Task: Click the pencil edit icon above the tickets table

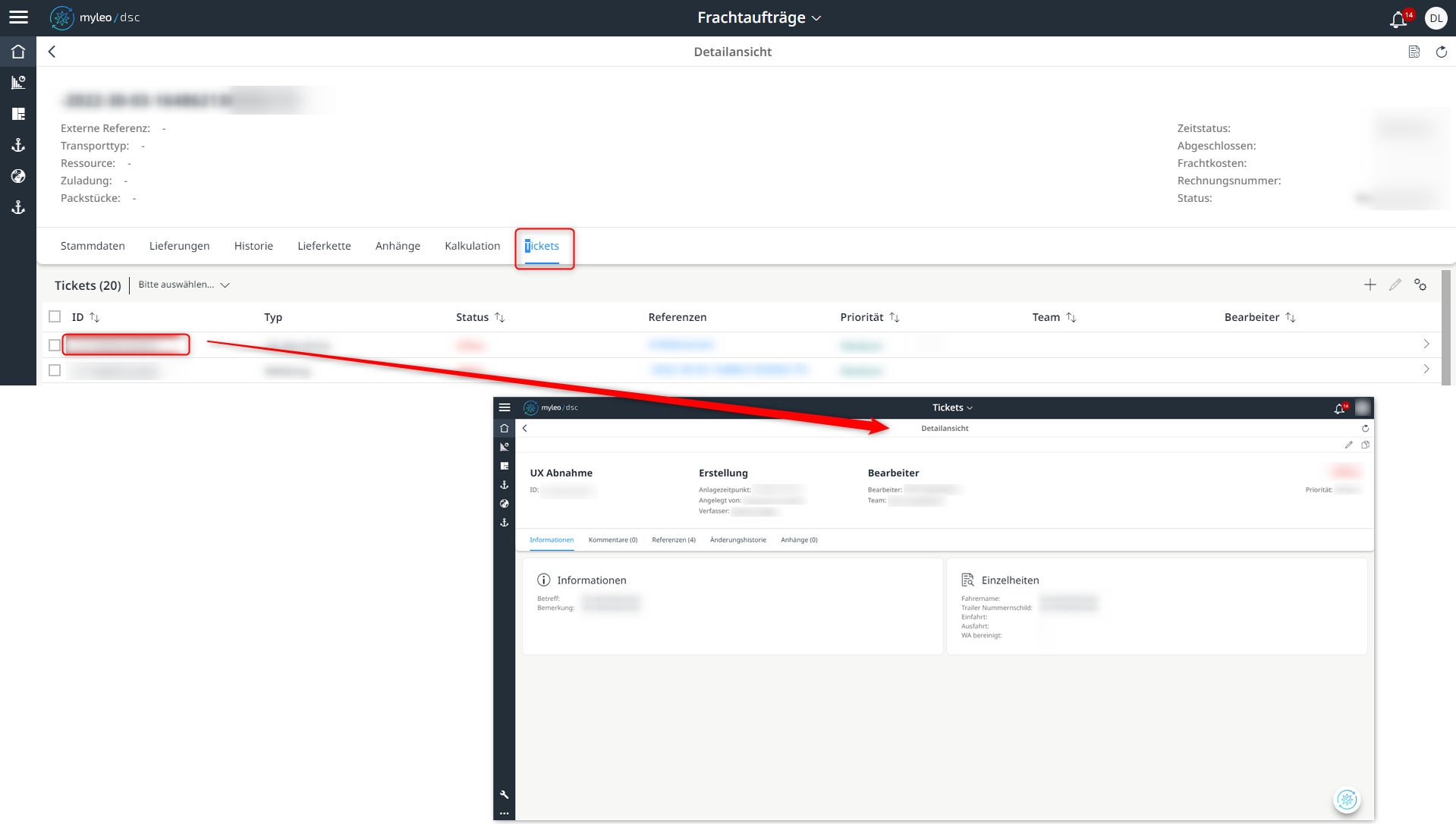Action: (1395, 285)
